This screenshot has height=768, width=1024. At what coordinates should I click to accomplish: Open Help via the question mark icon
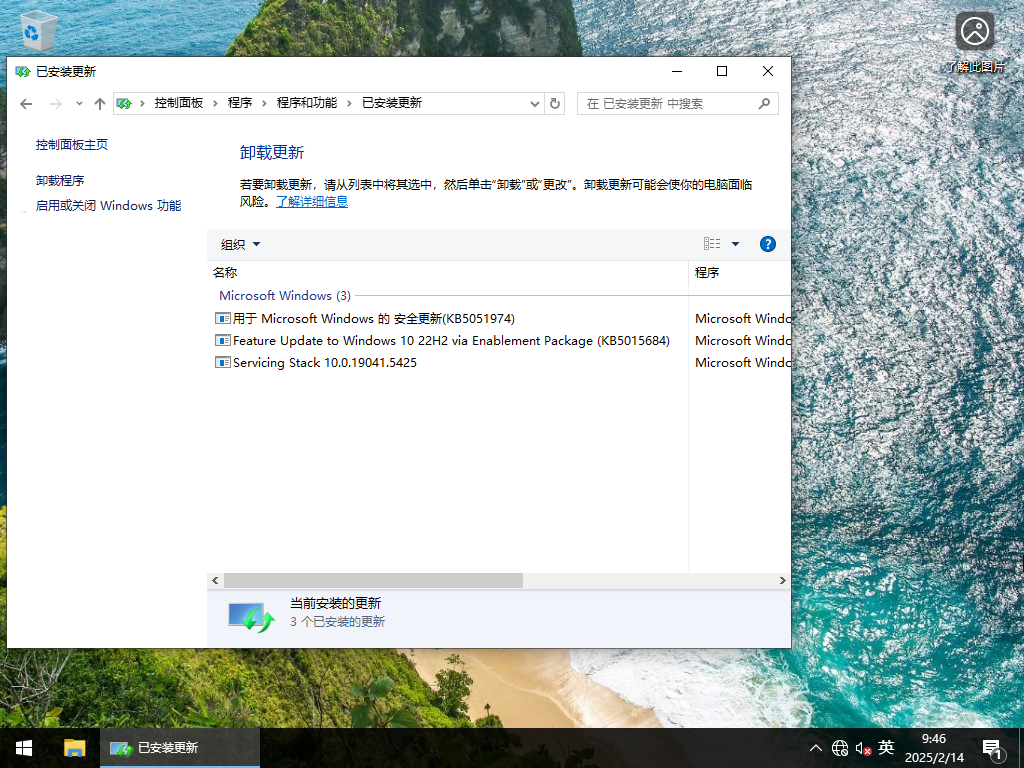tap(767, 243)
